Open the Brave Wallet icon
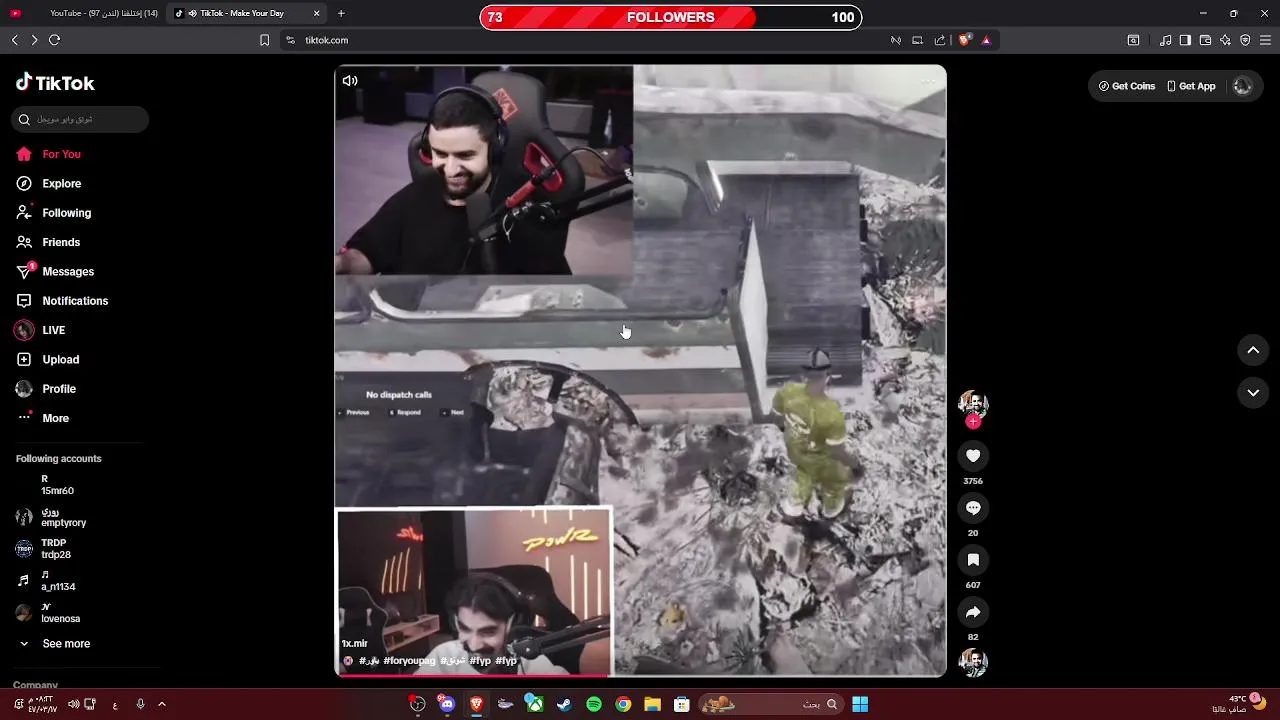This screenshot has width=1280, height=720. 1205,40
